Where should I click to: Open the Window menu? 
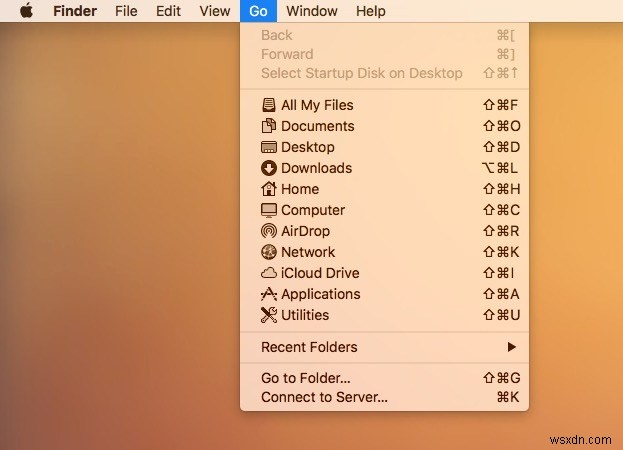tap(312, 11)
